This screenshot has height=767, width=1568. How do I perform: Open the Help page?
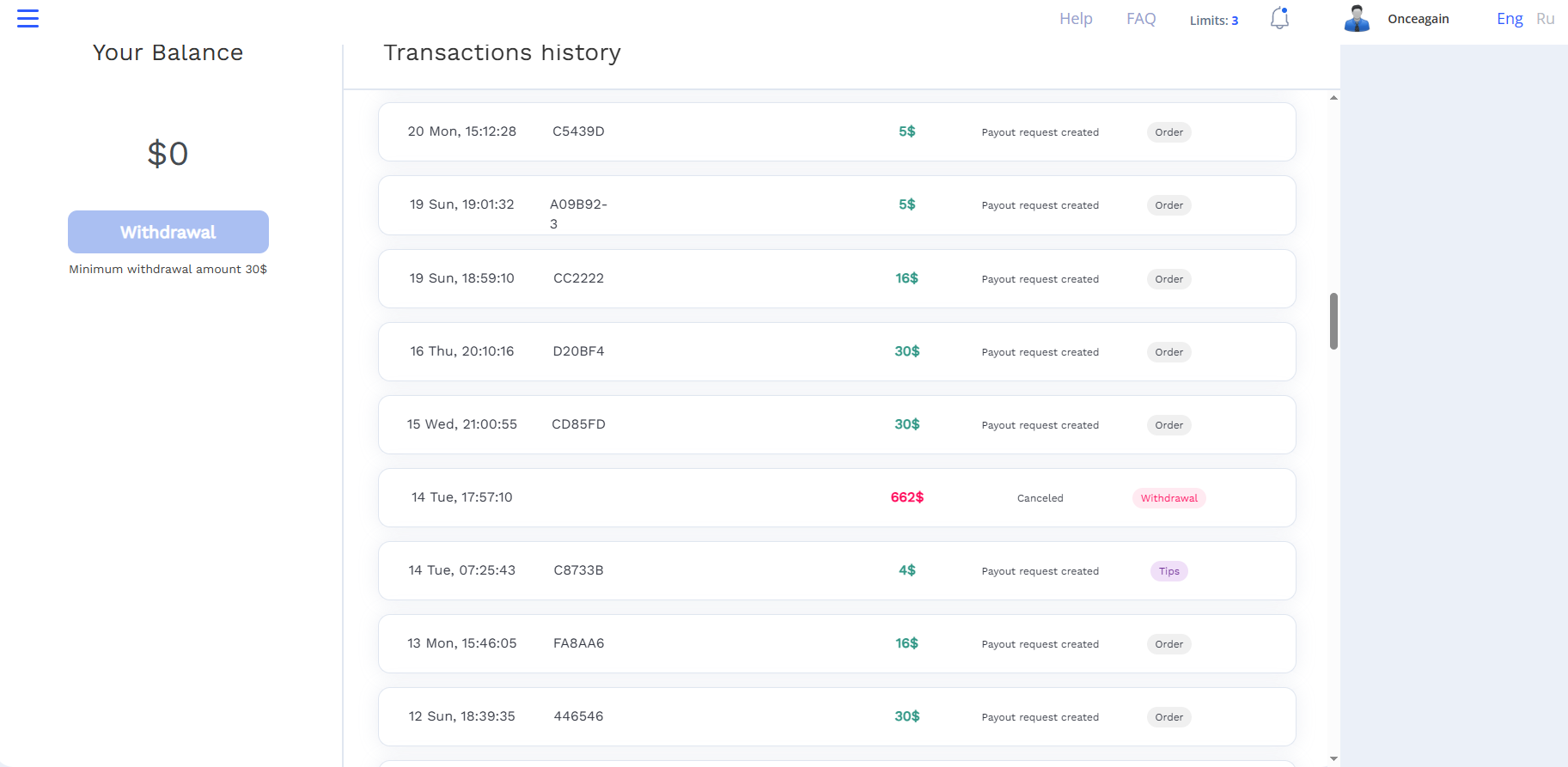point(1076,18)
